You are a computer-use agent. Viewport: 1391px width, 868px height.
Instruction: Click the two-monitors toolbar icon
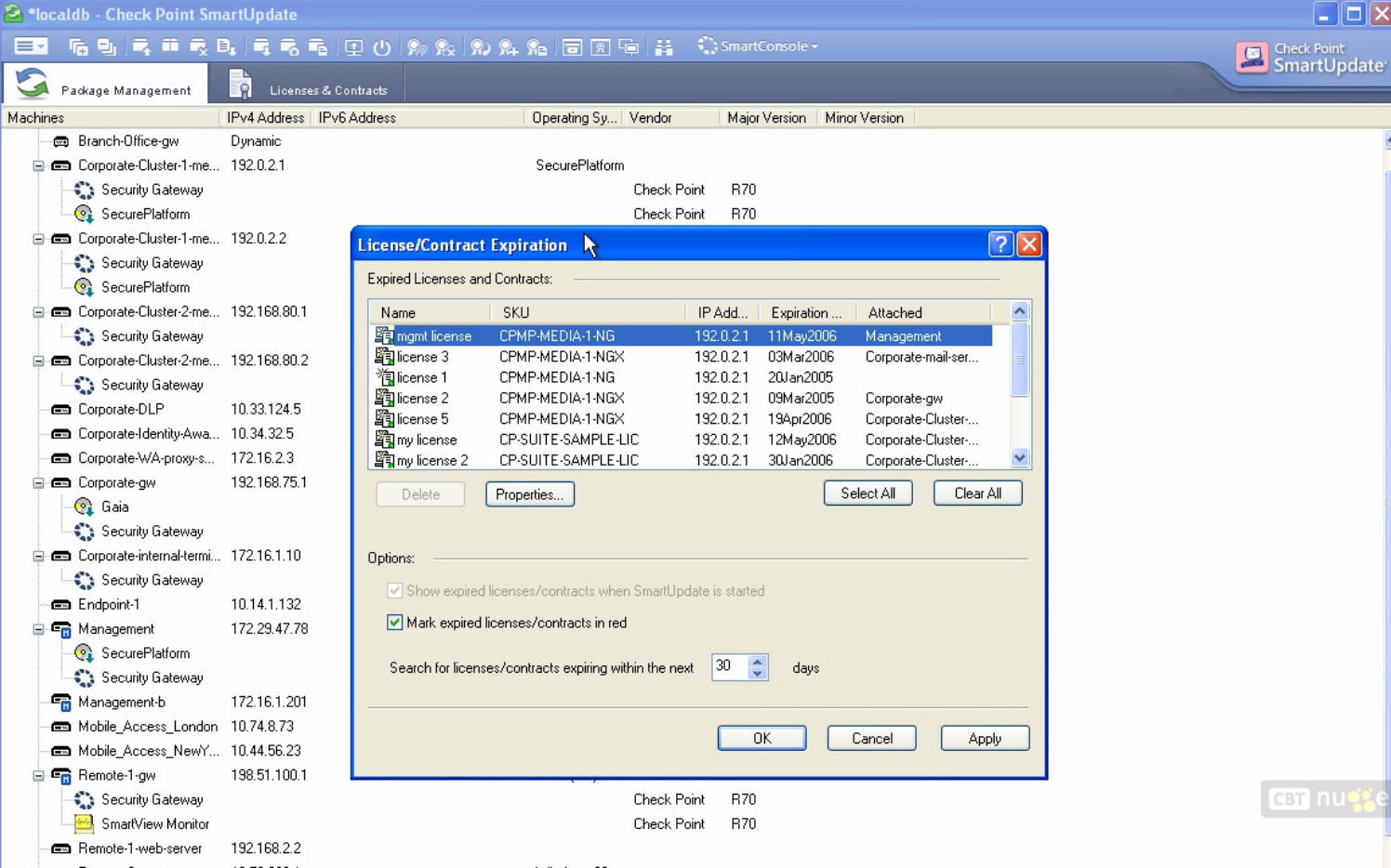pyautogui.click(x=629, y=46)
